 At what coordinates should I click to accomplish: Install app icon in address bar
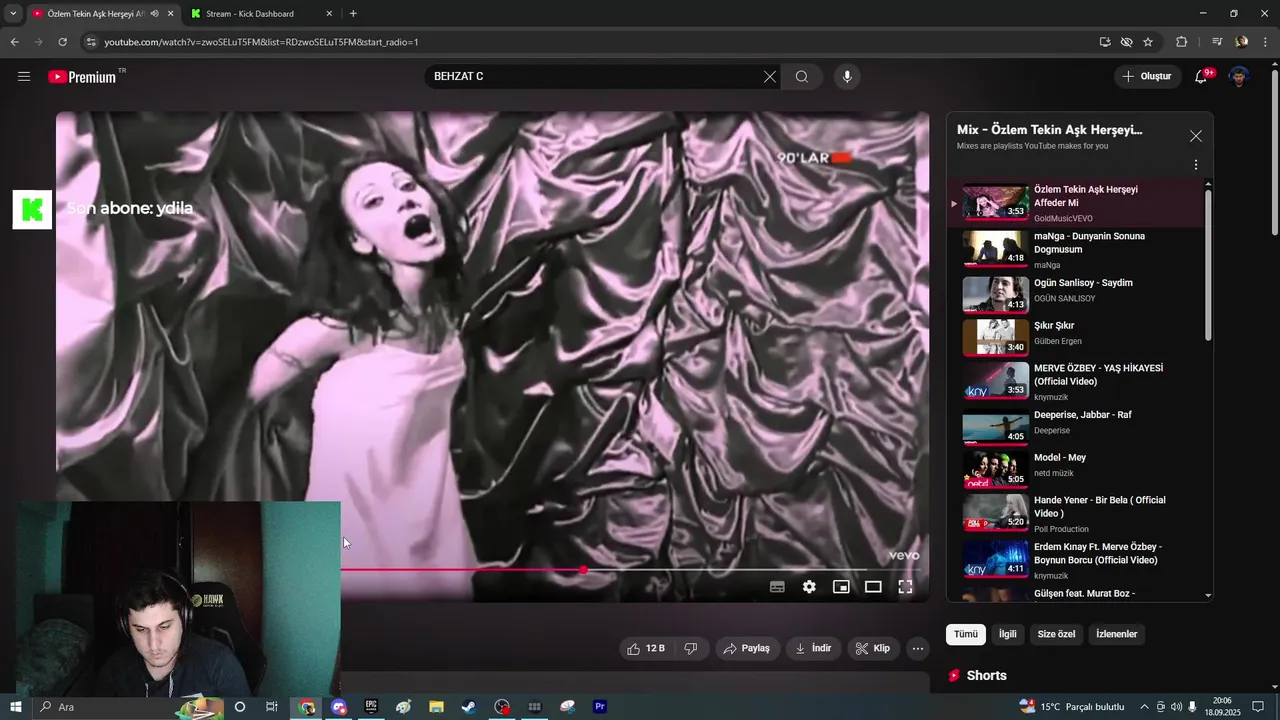pyautogui.click(x=1104, y=42)
